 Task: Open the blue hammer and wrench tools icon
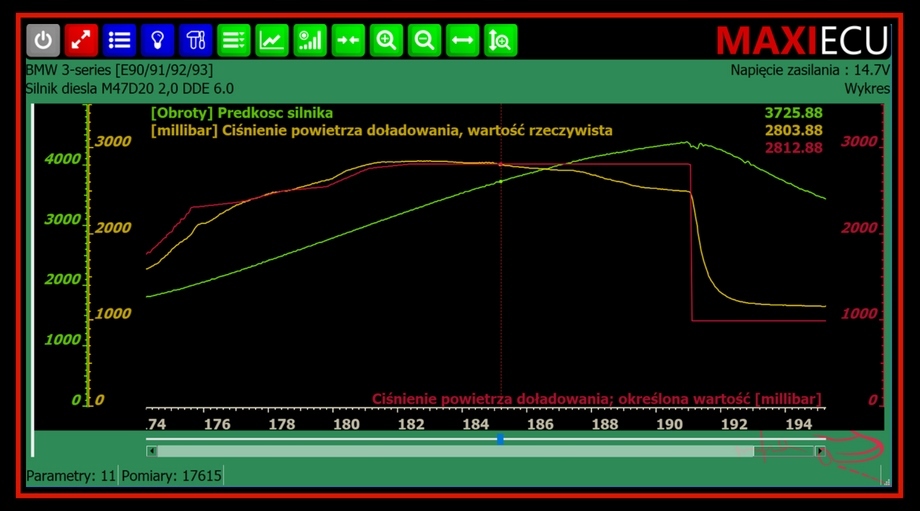[x=195, y=40]
